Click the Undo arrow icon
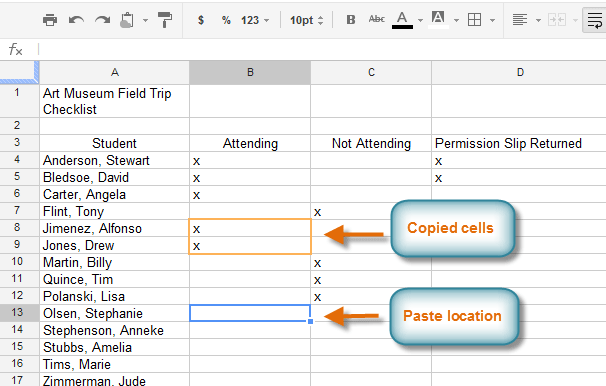Viewport: 606px width, 386px height. (x=76, y=19)
